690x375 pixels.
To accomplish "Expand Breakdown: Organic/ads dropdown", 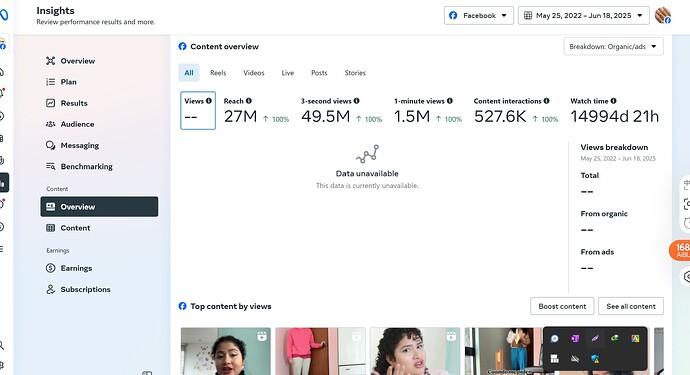I will click(x=613, y=46).
